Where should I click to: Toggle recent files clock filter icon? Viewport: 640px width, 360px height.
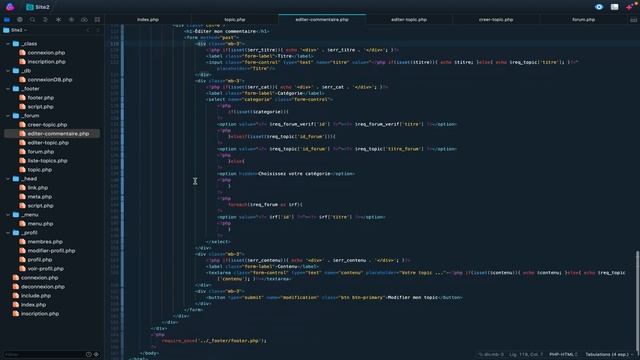coord(89,354)
